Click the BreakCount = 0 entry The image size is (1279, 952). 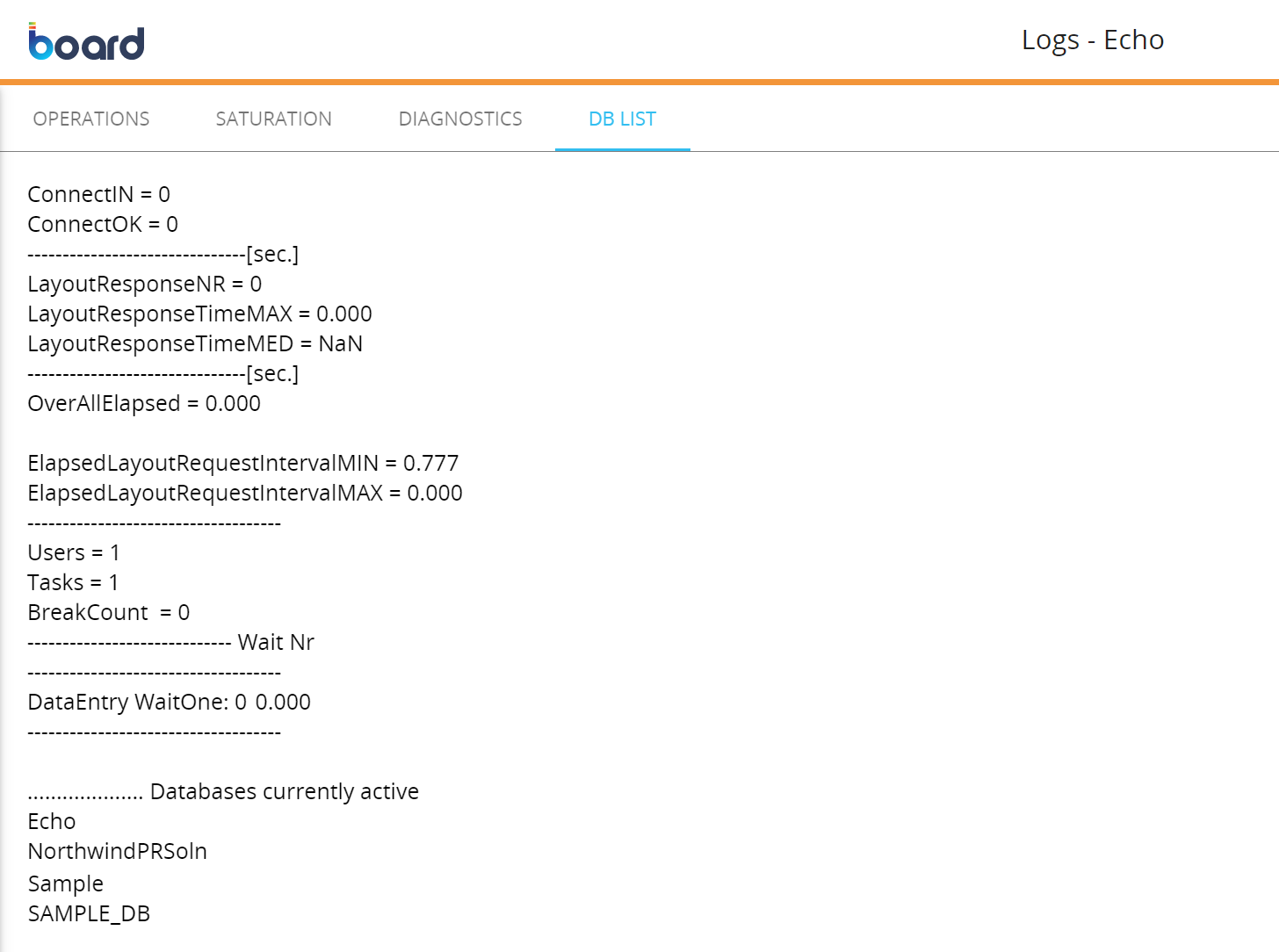click(x=108, y=612)
